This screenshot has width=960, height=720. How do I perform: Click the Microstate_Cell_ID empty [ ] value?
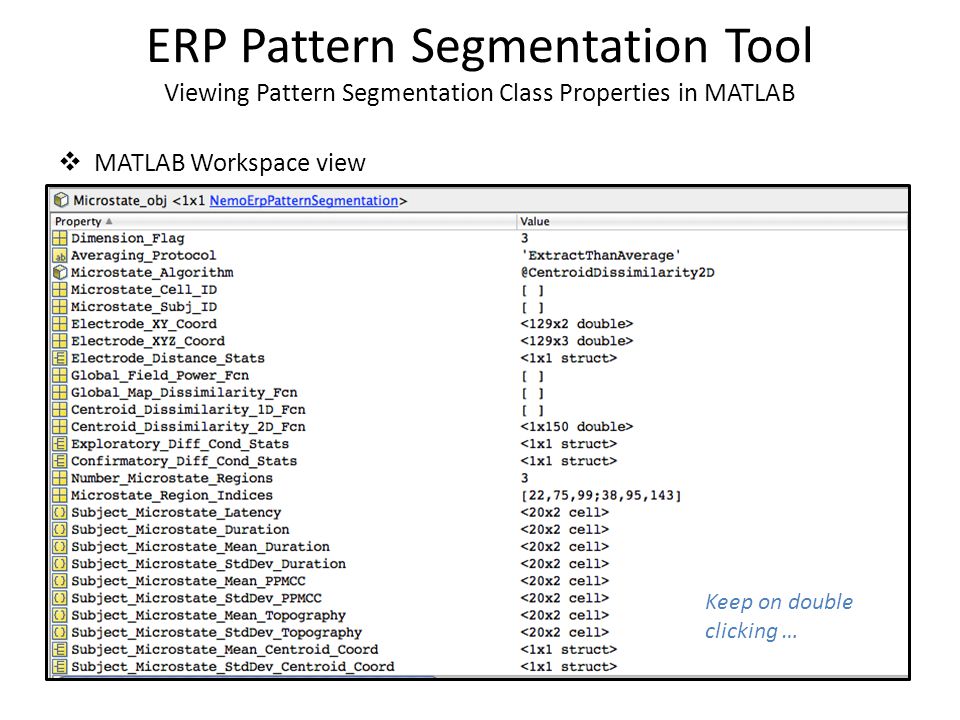click(533, 290)
